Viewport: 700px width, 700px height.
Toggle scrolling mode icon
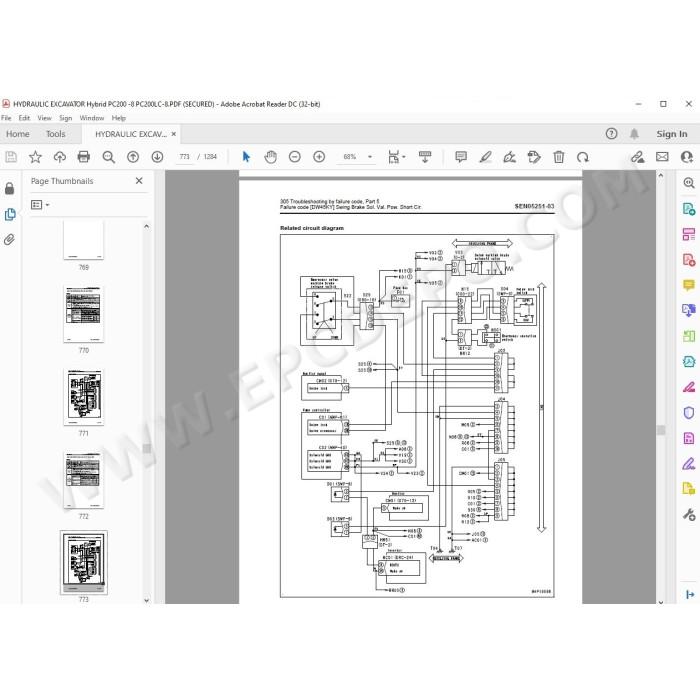click(x=425, y=157)
